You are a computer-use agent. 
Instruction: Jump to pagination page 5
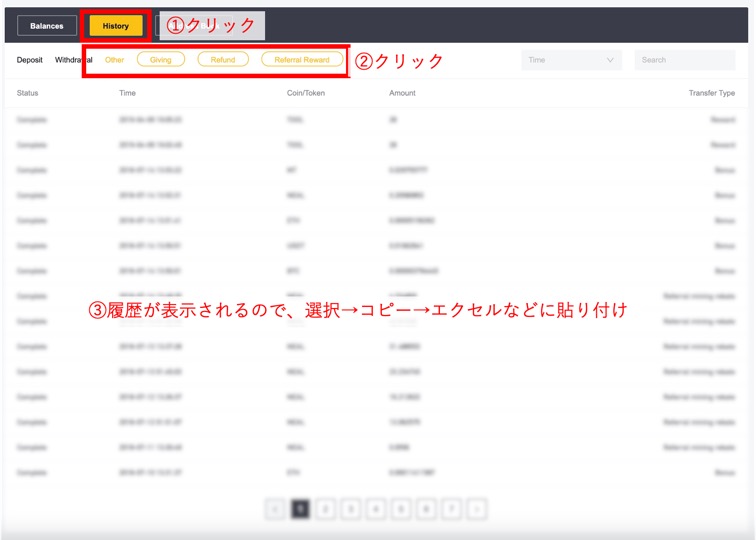tap(401, 509)
